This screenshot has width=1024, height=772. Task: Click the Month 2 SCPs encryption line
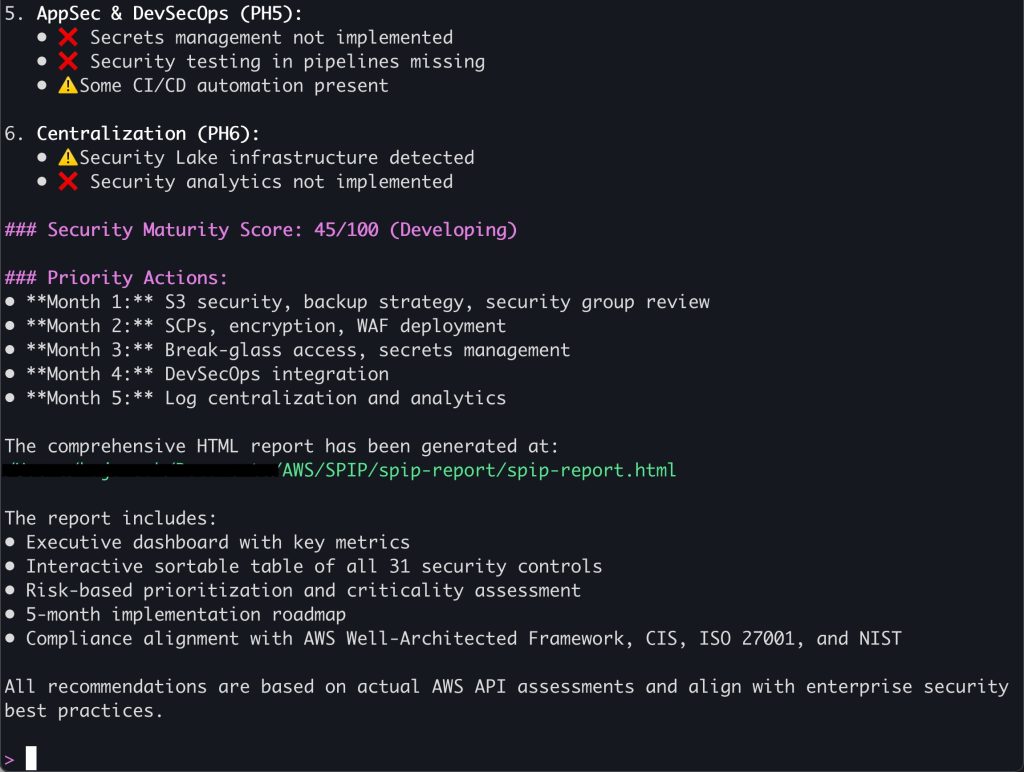266,326
